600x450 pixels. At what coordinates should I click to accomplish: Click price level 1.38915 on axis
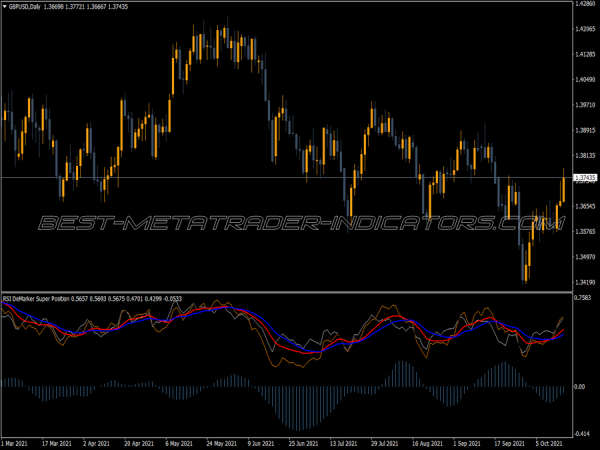tap(585, 130)
